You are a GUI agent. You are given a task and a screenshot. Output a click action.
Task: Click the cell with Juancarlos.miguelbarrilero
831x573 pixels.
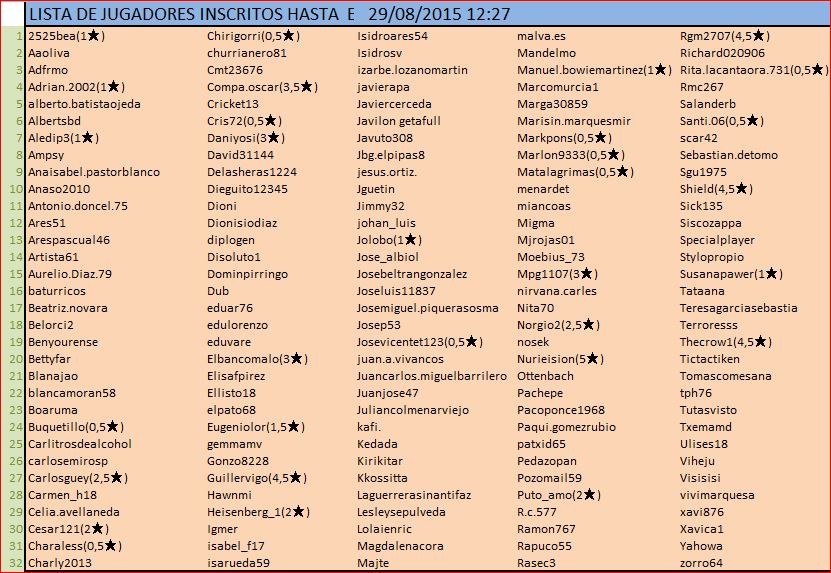tap(432, 376)
